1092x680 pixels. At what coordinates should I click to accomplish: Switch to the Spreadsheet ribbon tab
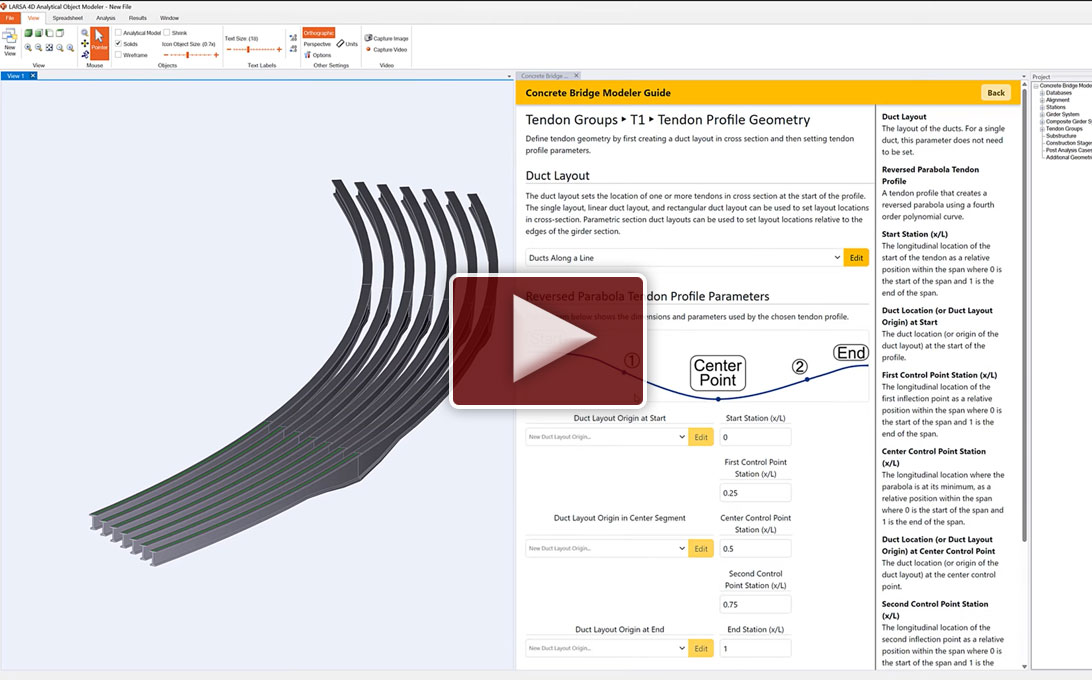point(68,18)
